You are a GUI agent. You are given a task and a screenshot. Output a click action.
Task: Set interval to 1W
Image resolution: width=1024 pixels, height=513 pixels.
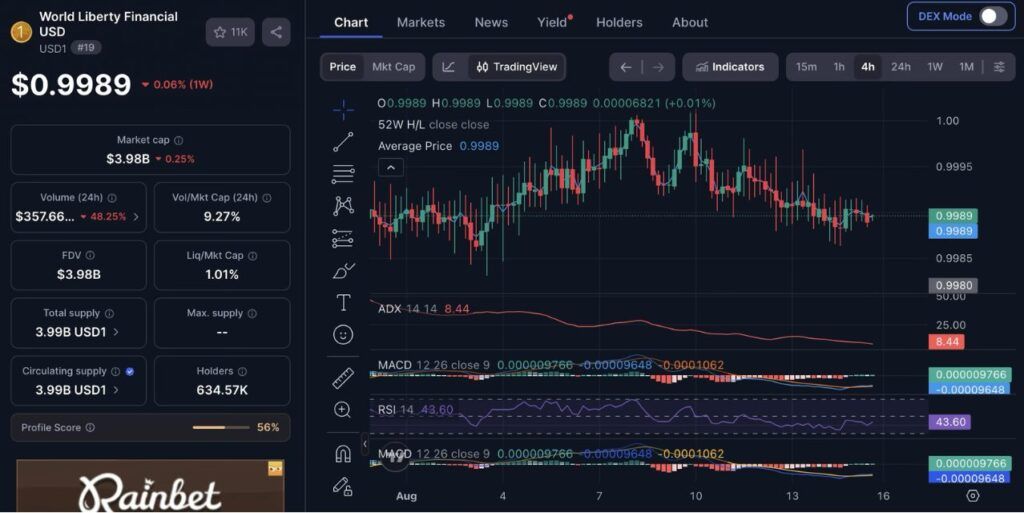click(935, 67)
